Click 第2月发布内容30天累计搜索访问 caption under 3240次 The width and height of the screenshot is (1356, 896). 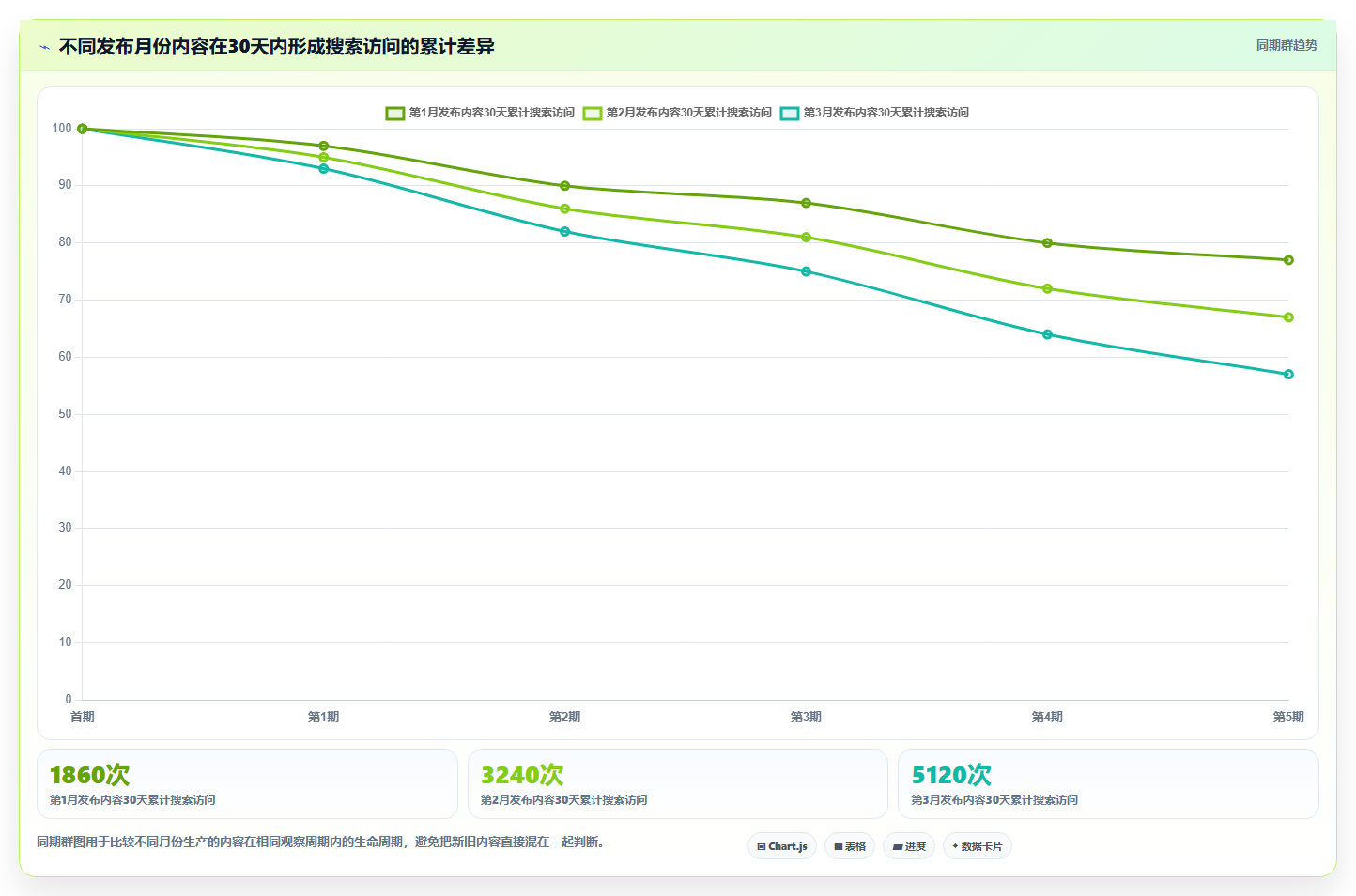564,800
